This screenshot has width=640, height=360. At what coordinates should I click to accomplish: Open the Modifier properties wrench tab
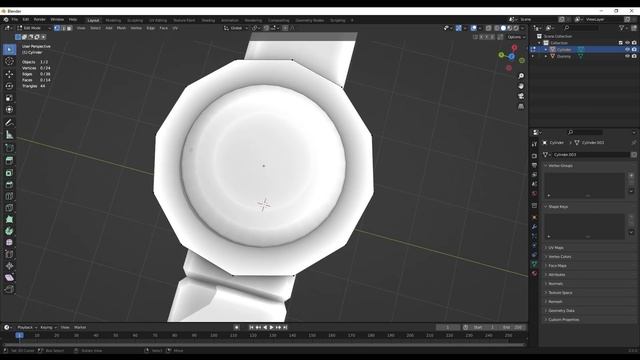click(534, 227)
